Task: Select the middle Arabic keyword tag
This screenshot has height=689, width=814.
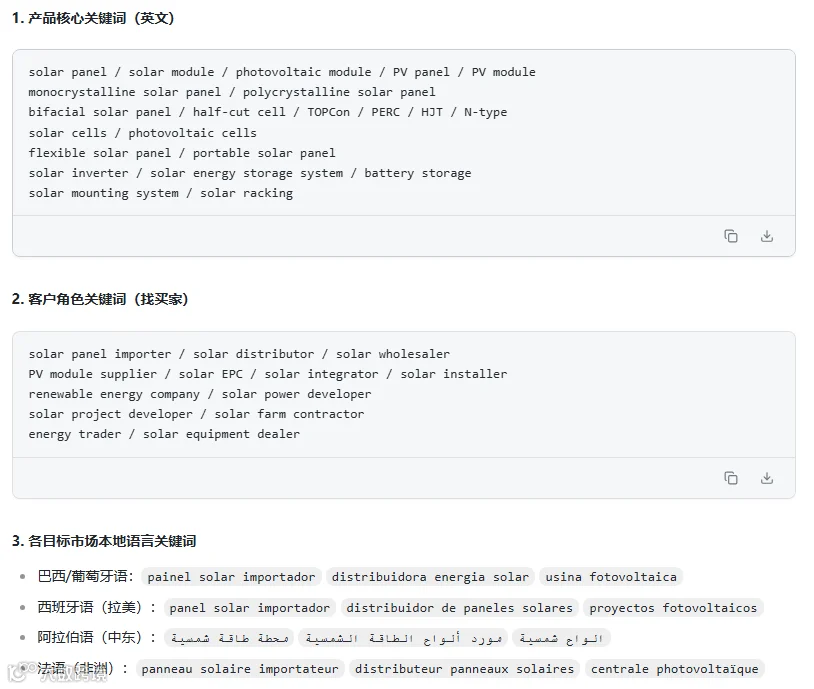Action: tap(403, 638)
